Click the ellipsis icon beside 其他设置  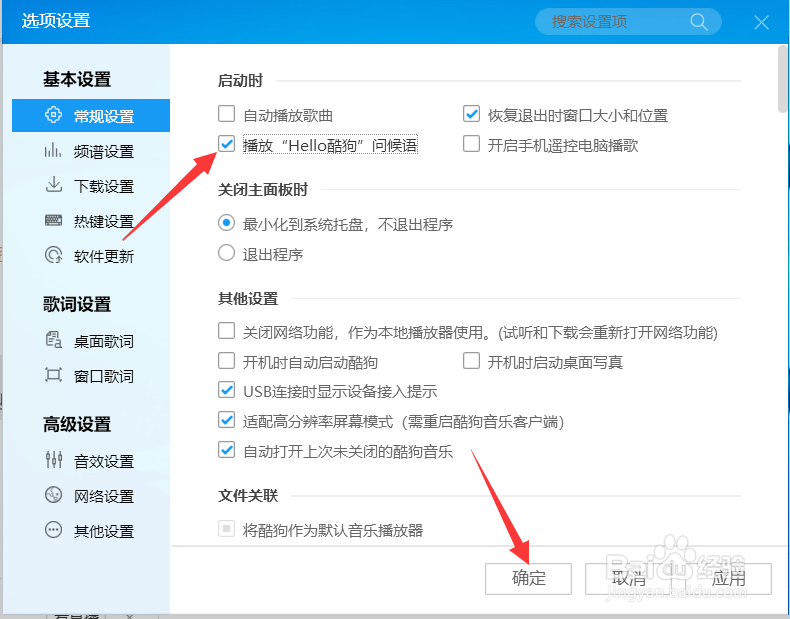coord(53,530)
